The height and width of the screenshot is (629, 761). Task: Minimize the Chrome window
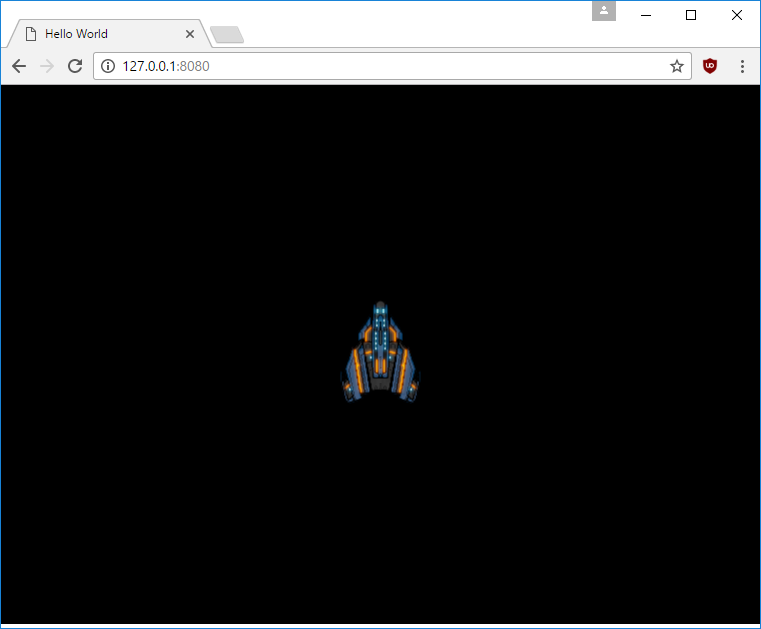click(645, 15)
